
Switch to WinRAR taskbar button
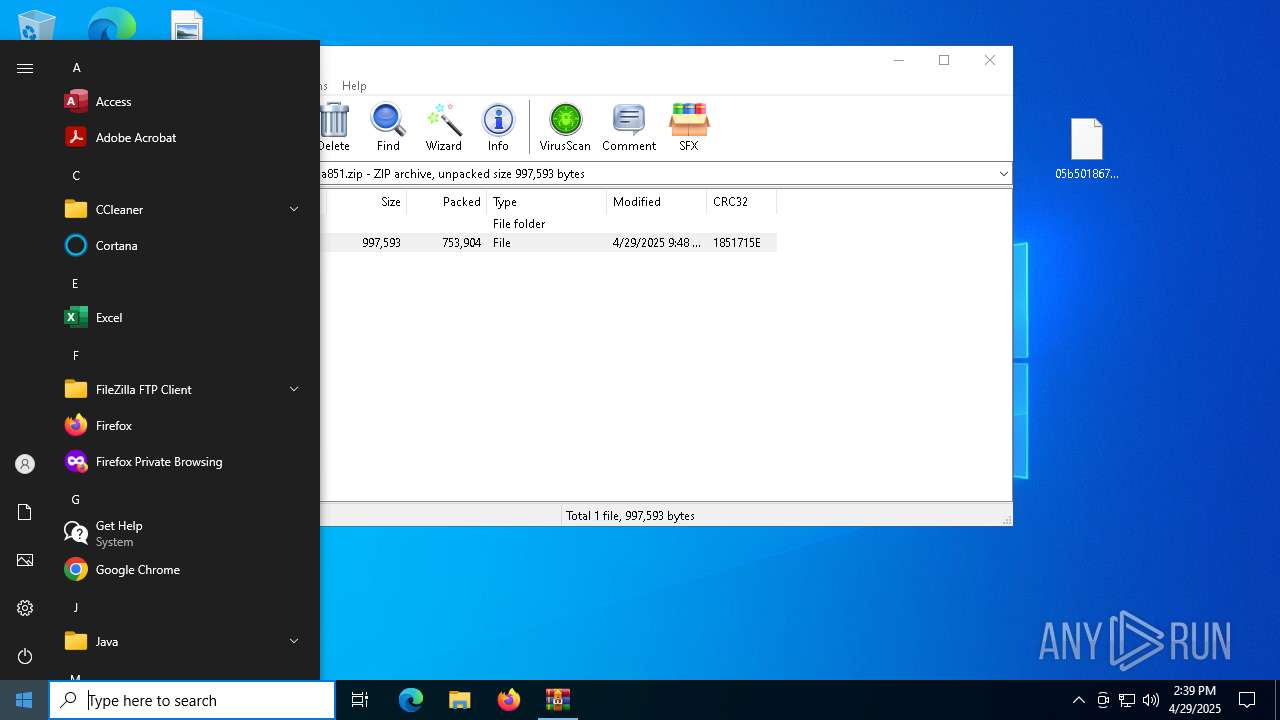[558, 700]
